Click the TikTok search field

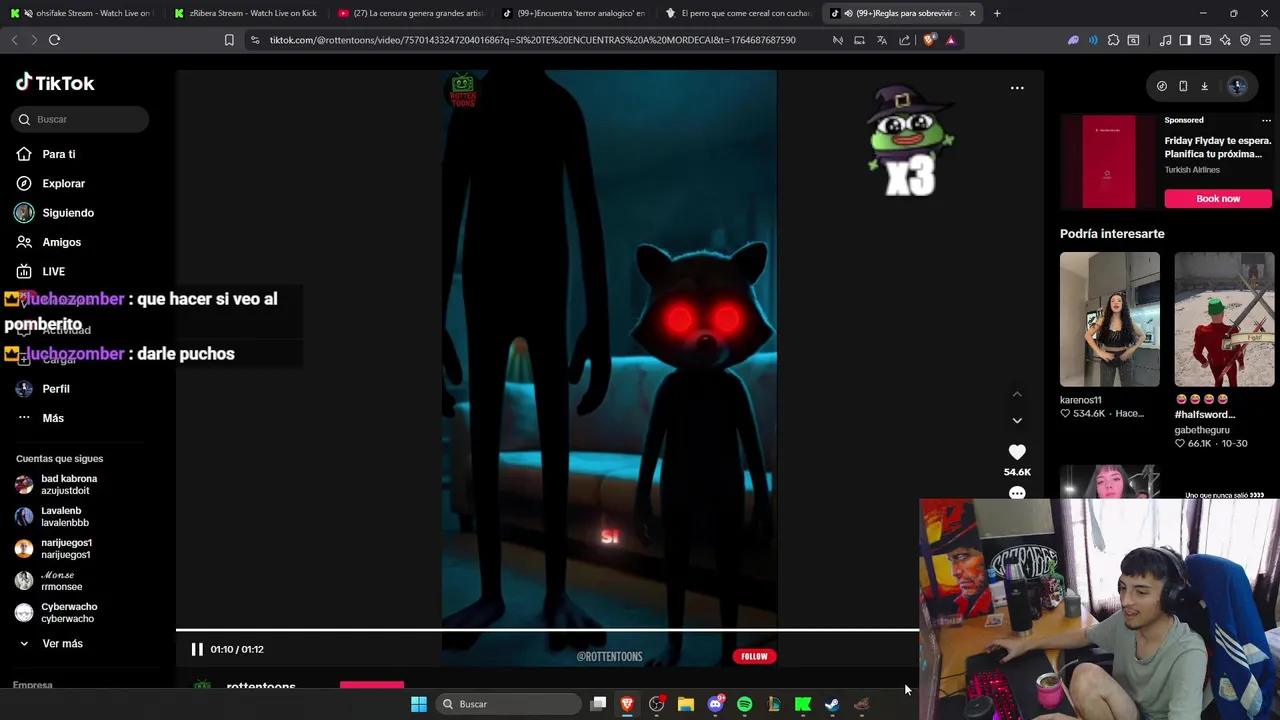80,119
